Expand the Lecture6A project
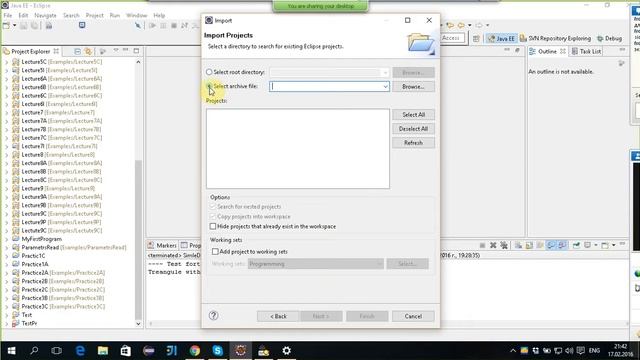640x360 pixels. click(x=6, y=79)
